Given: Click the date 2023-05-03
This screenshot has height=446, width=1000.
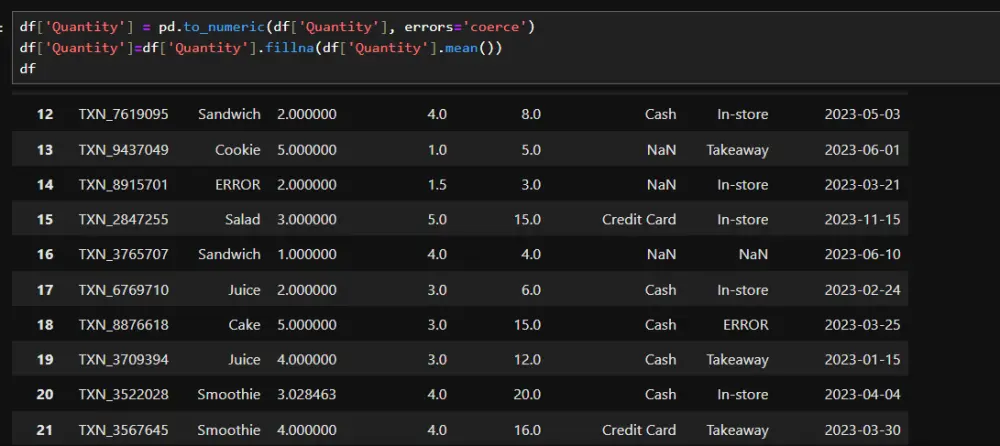Looking at the screenshot, I should [x=862, y=114].
